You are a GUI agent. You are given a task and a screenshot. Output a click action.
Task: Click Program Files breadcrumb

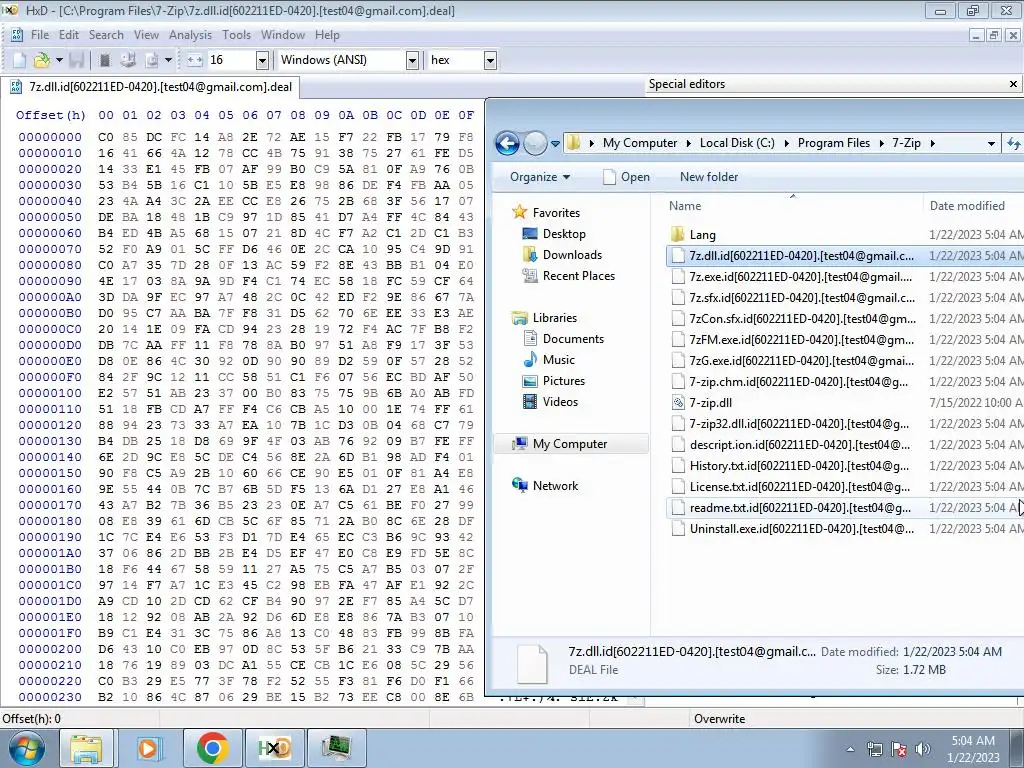point(834,143)
